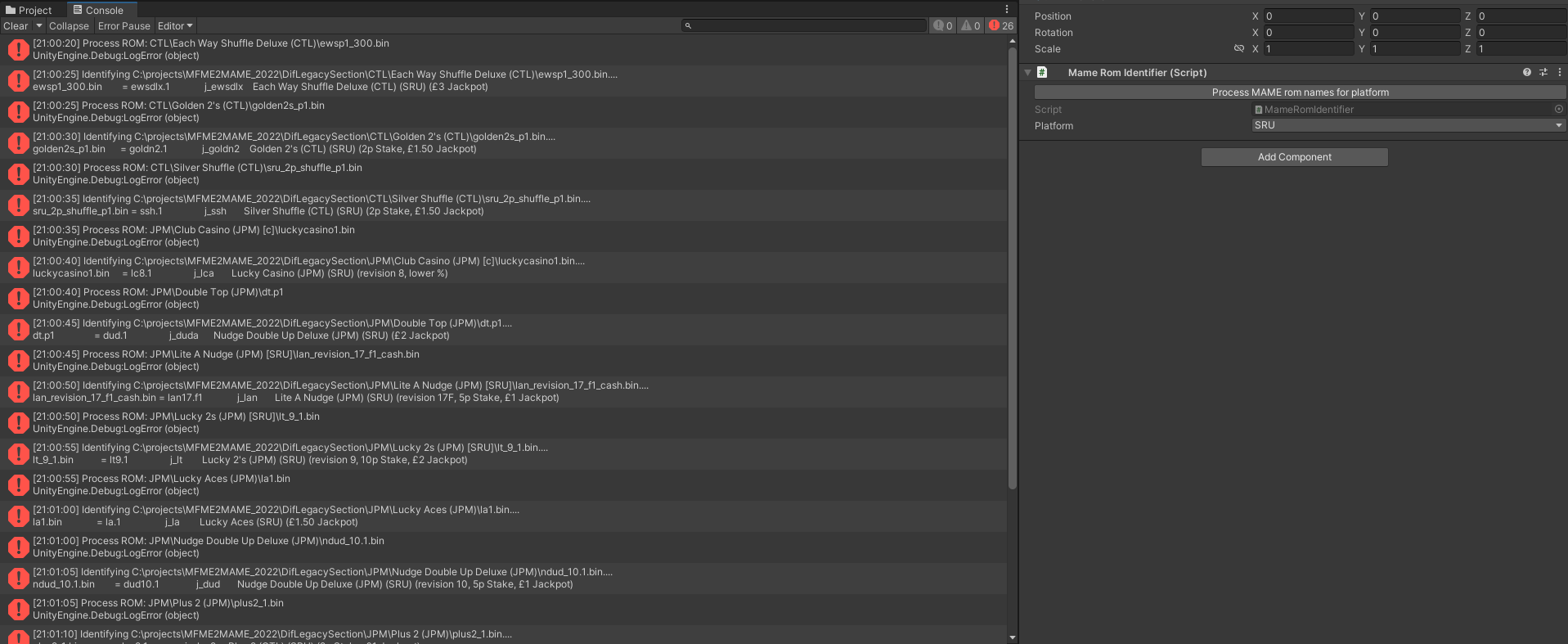Collapse the Mame Rom Identifier component
This screenshot has height=644, width=1568.
pos(1027,73)
